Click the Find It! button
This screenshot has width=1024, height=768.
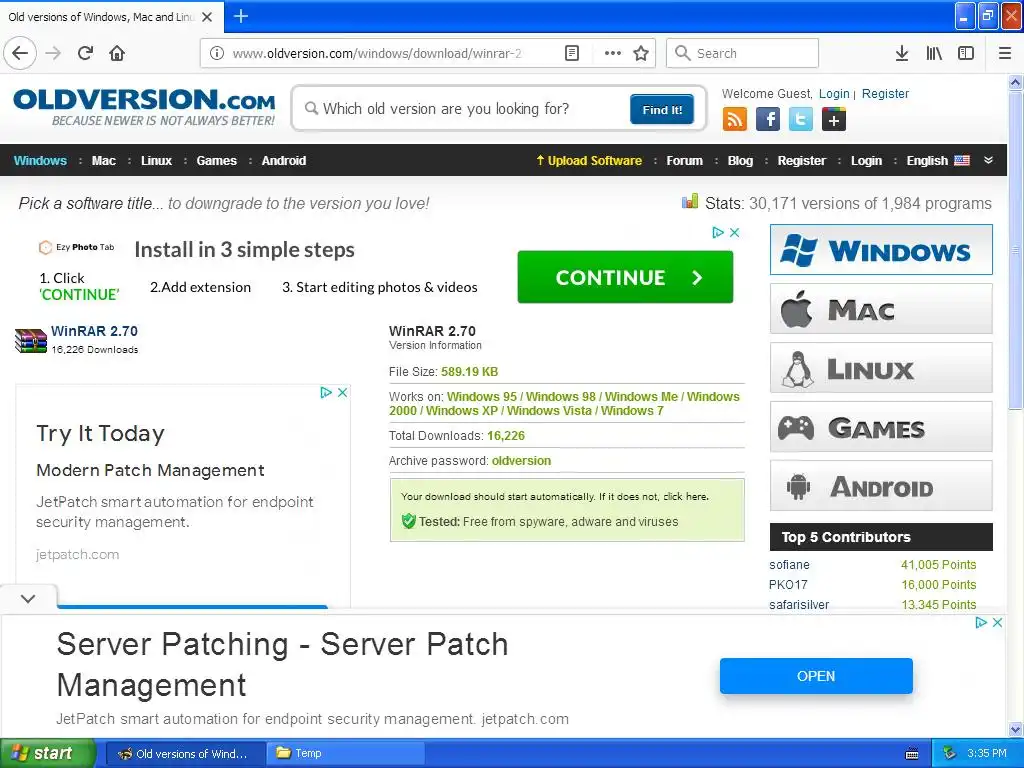pos(662,109)
